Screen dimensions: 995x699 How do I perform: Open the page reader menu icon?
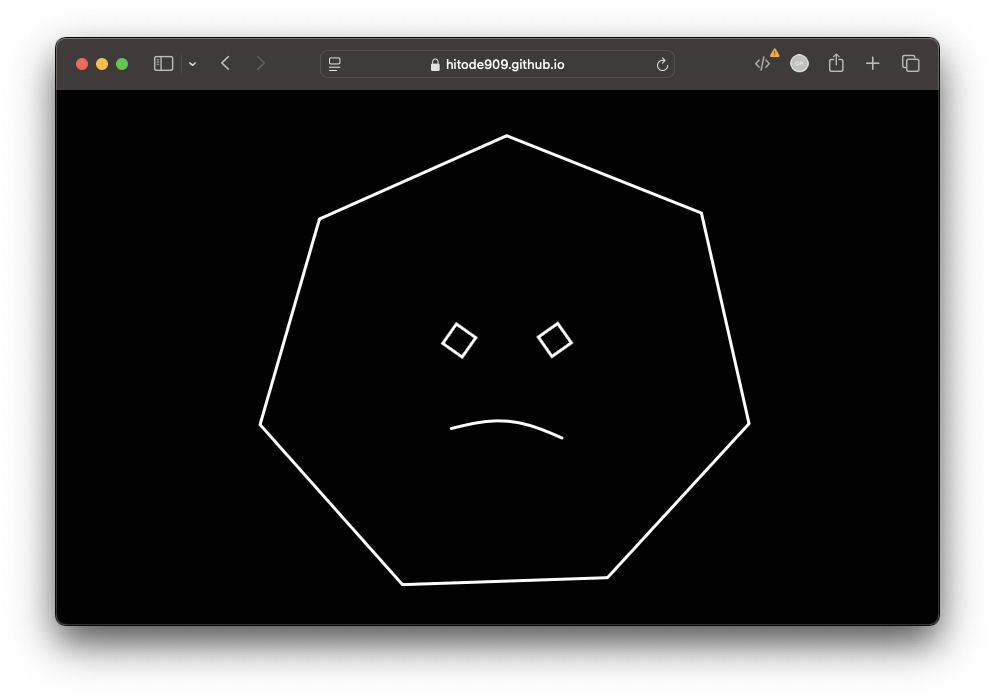click(x=334, y=64)
